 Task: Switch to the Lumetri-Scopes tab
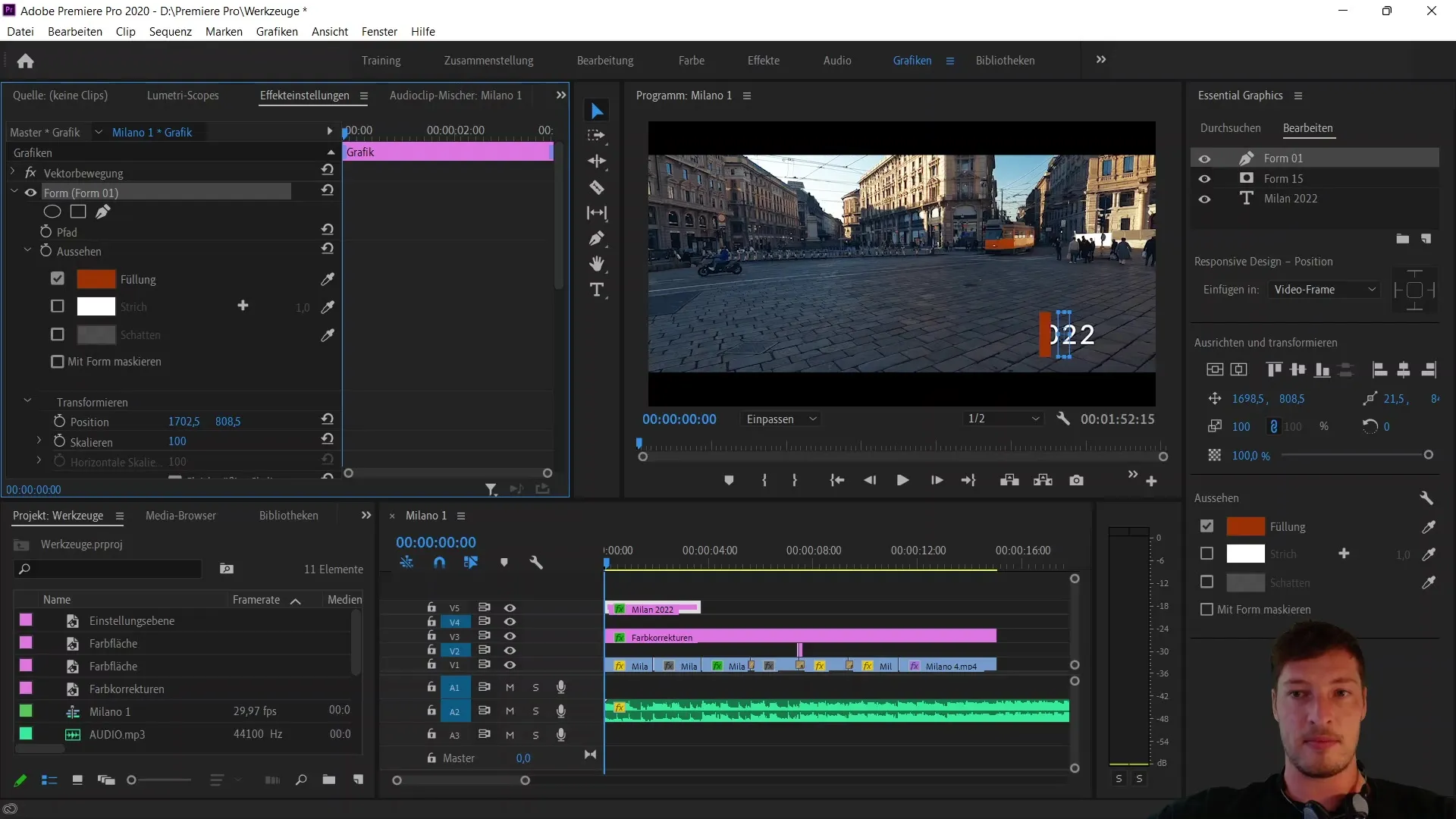point(183,96)
